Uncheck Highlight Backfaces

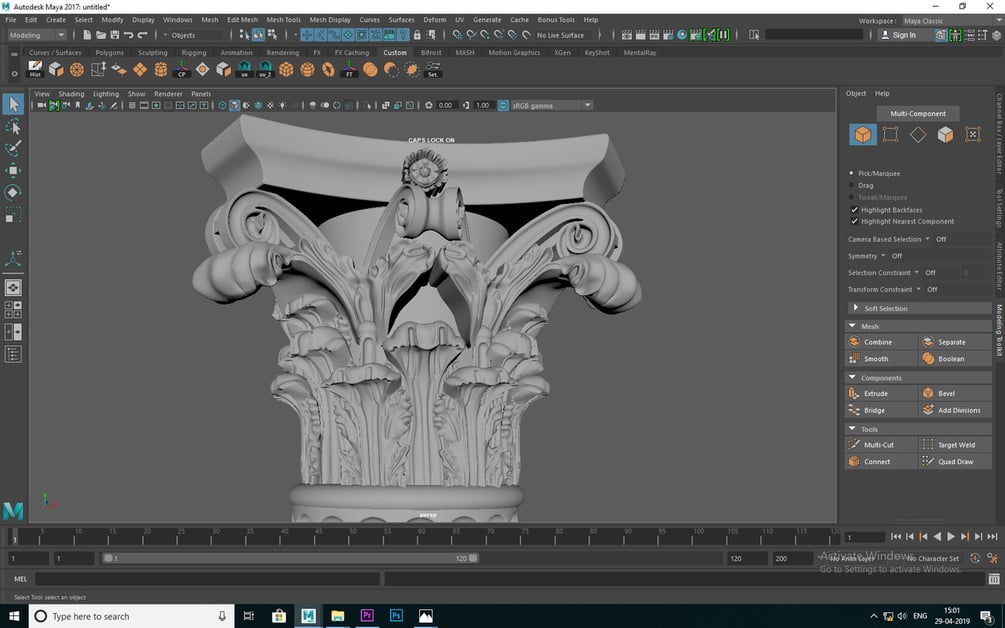pos(853,210)
